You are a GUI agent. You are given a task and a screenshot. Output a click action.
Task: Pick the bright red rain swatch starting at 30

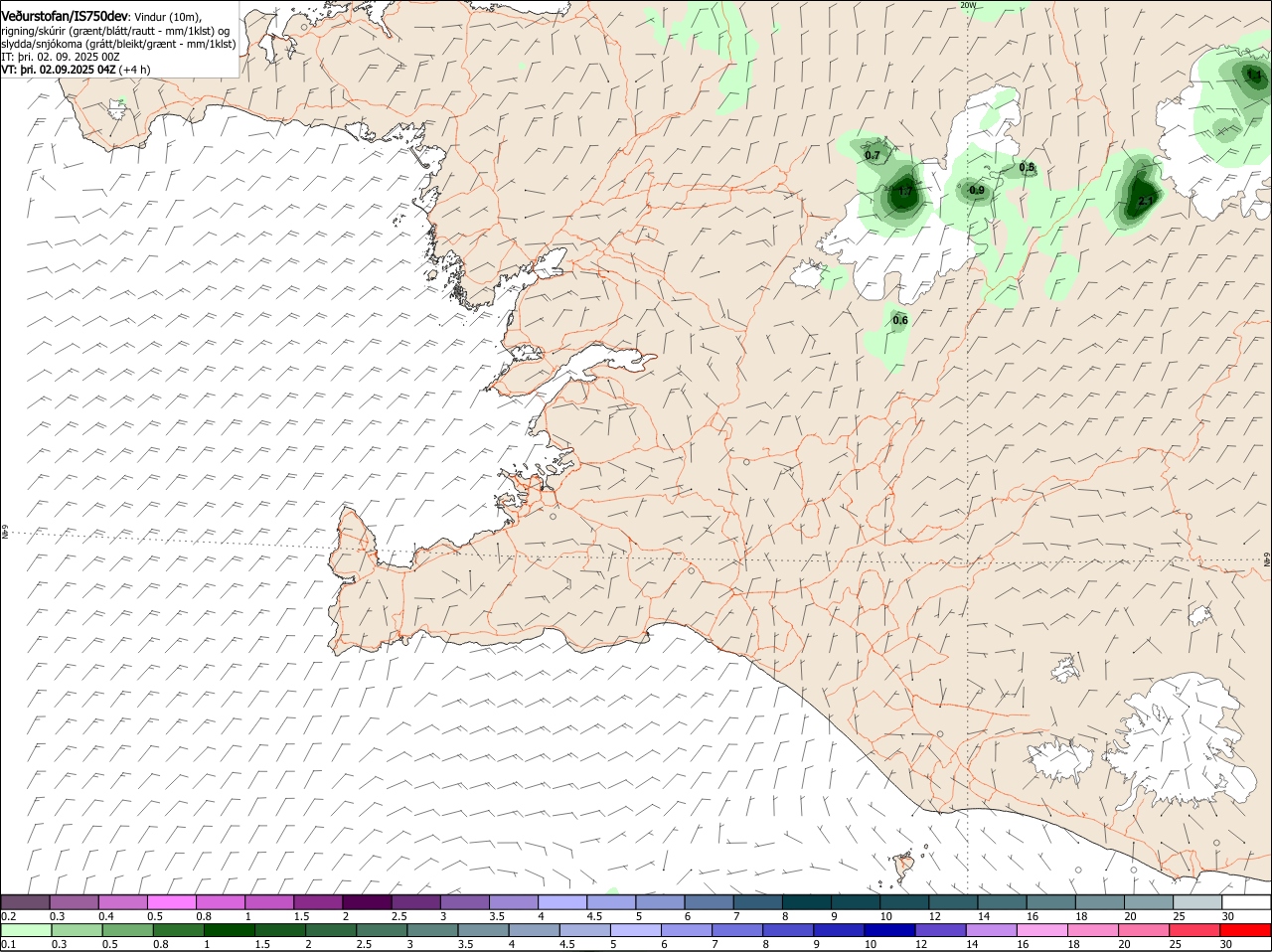pyautogui.click(x=1245, y=930)
